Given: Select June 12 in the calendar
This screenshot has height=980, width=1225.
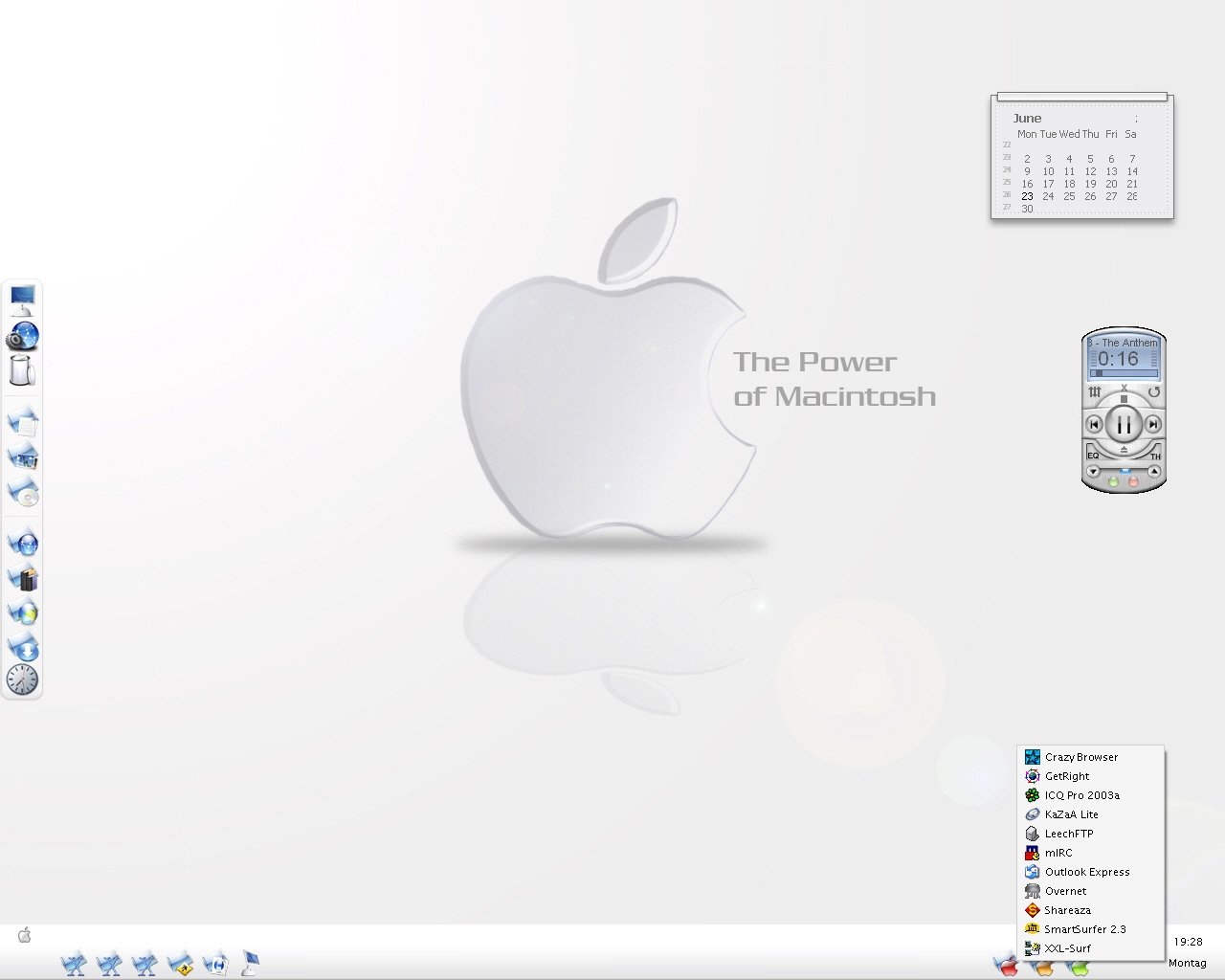Looking at the screenshot, I should tap(1090, 171).
